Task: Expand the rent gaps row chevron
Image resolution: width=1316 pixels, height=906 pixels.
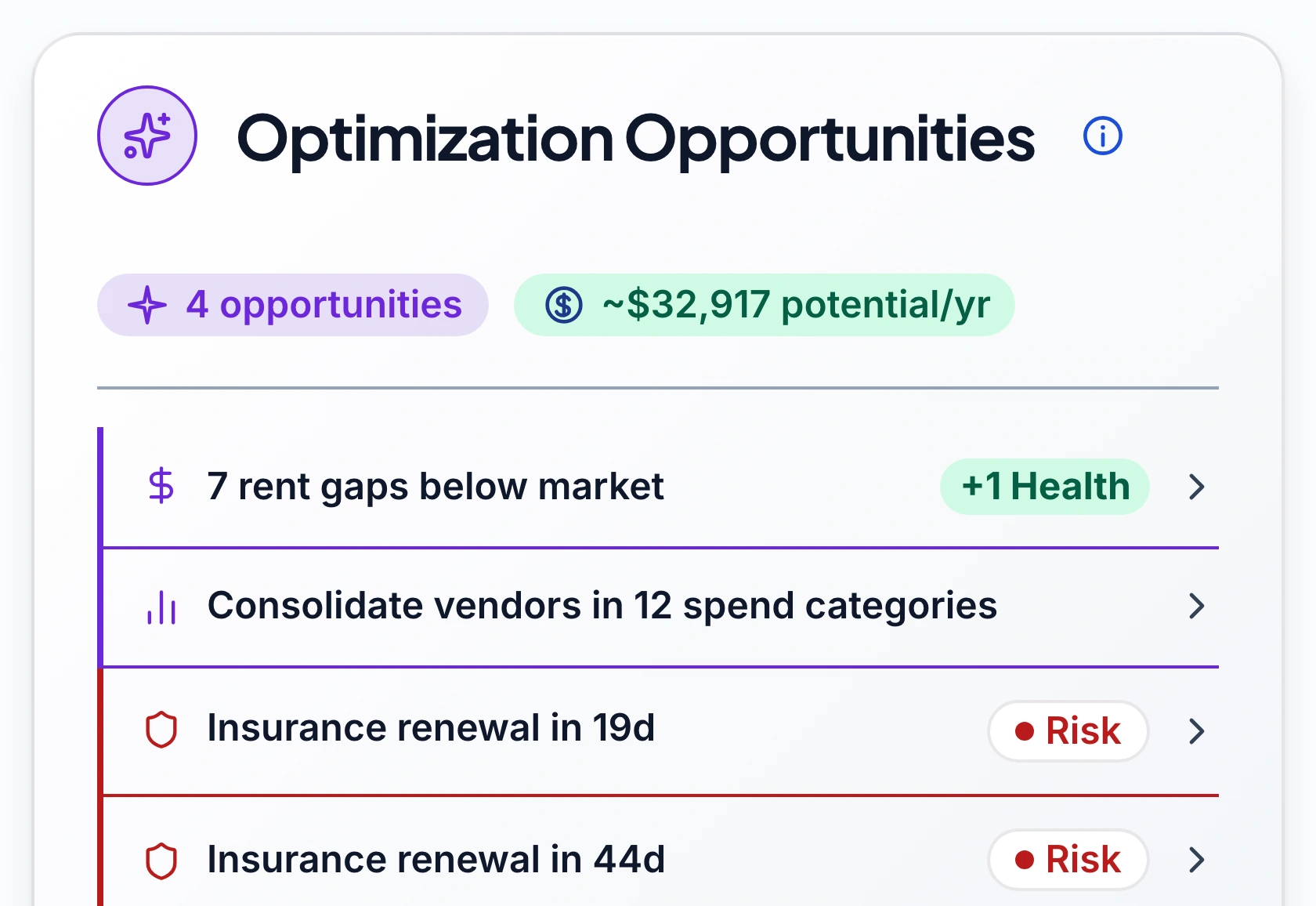Action: [1196, 487]
